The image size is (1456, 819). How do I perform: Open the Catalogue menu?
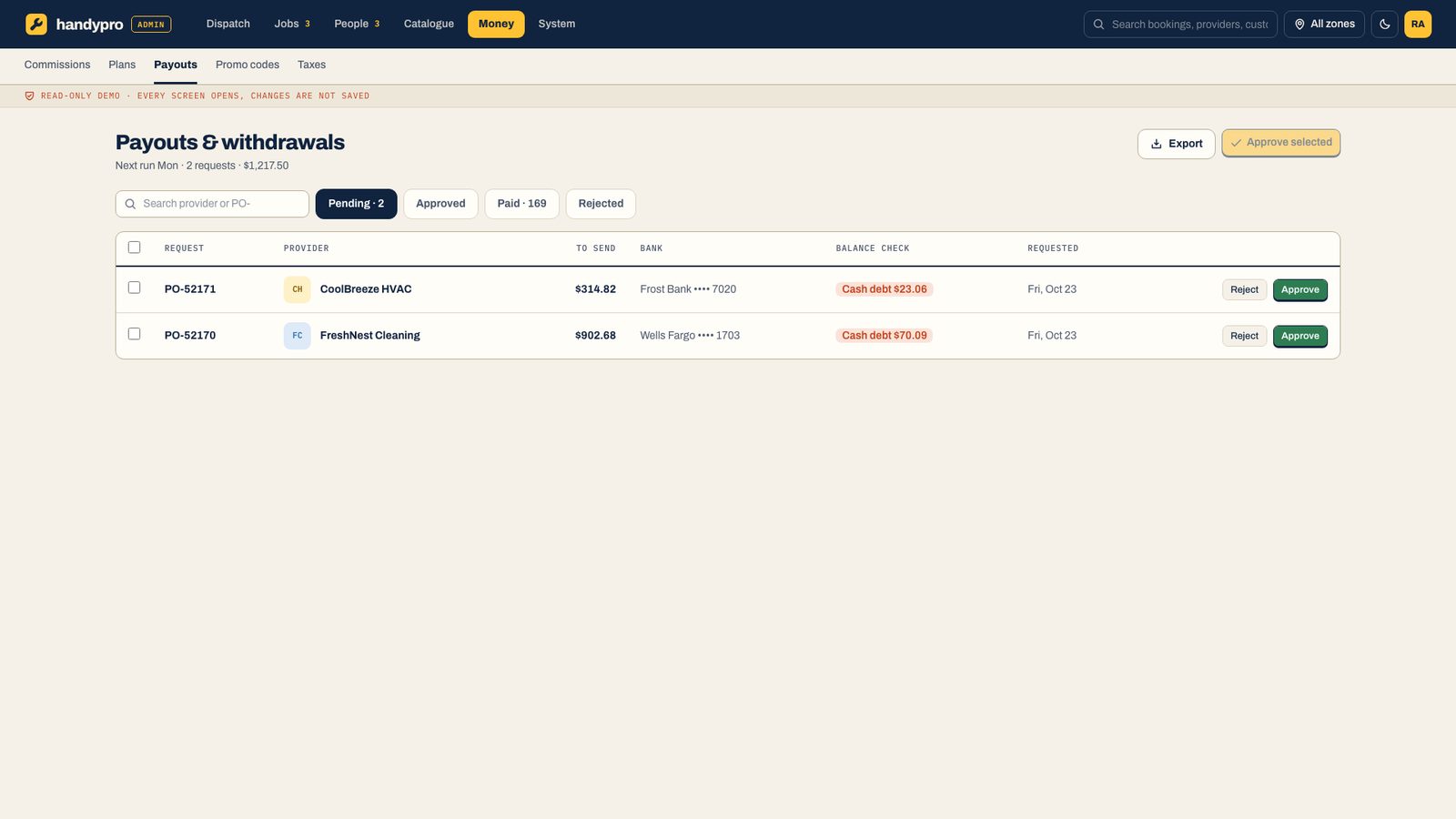click(429, 24)
